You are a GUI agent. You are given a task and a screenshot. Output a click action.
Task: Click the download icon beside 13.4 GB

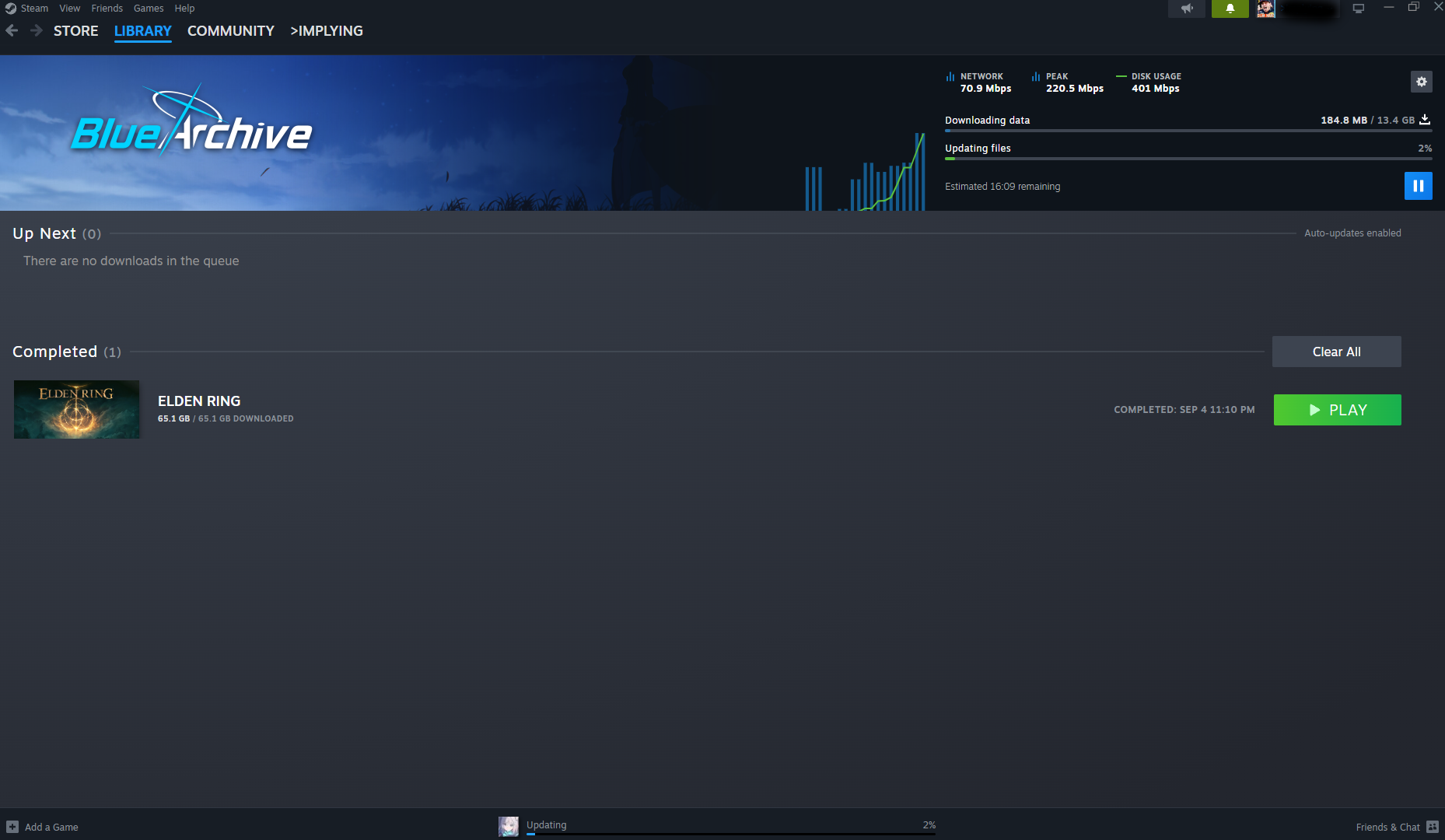tap(1425, 120)
